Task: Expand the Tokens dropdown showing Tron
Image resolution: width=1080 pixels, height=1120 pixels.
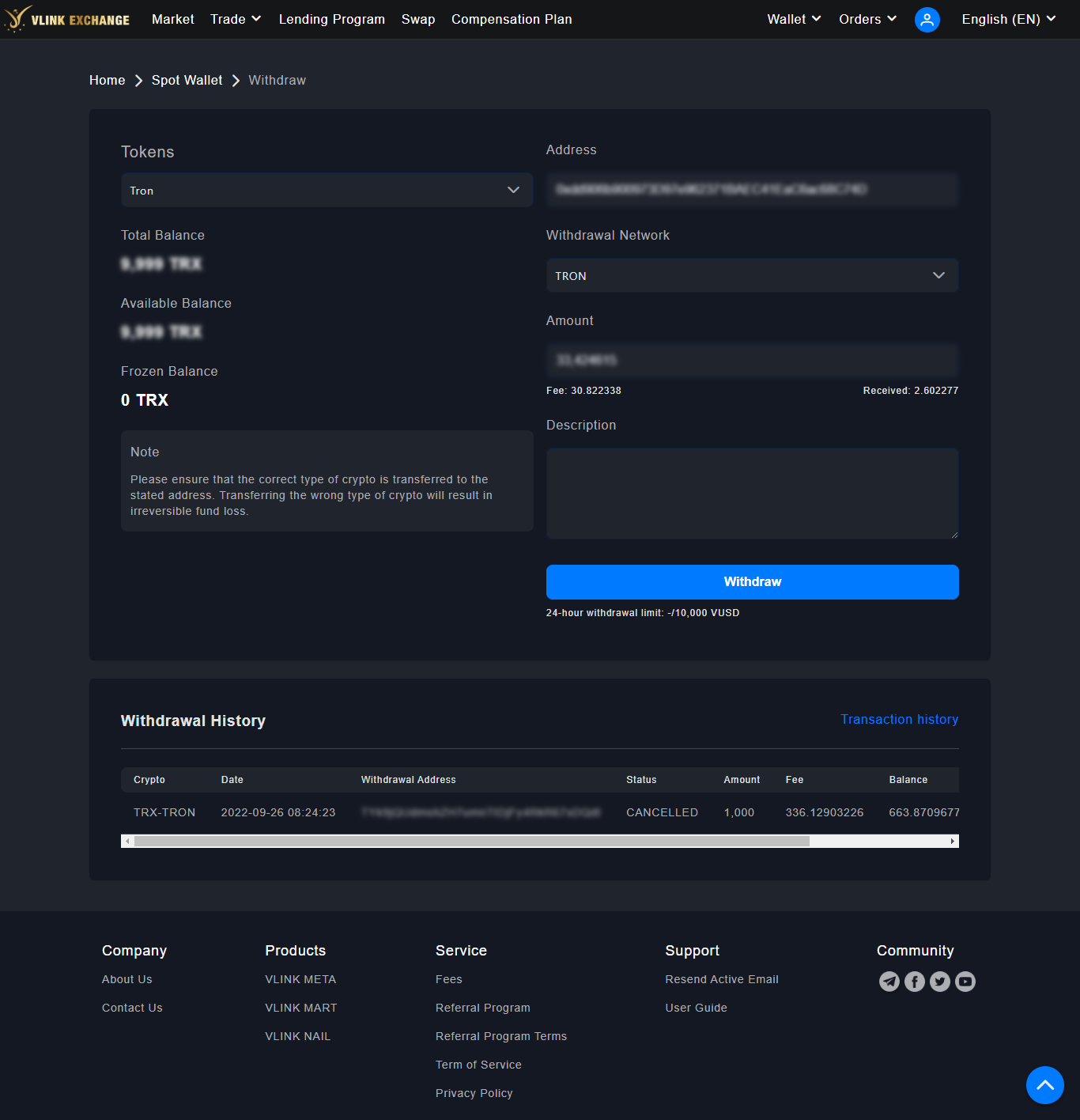Action: pyautogui.click(x=327, y=191)
